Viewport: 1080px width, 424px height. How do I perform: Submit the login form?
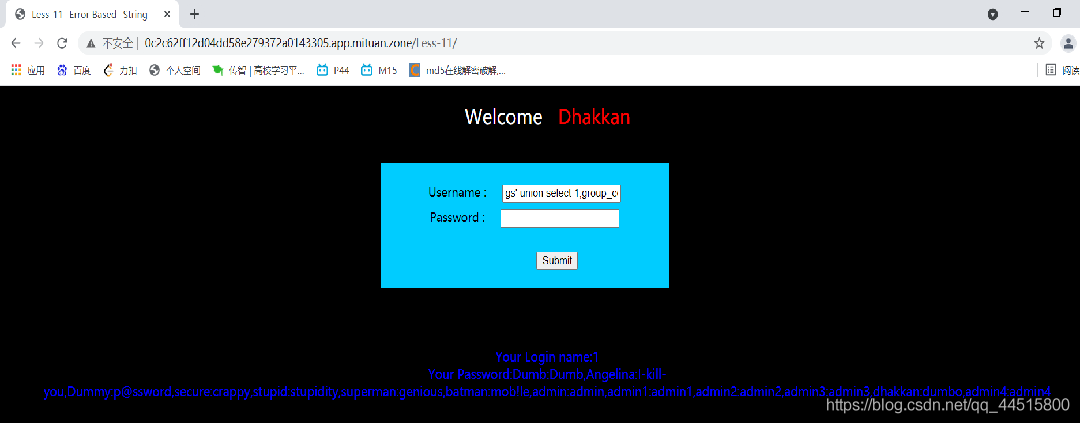557,260
